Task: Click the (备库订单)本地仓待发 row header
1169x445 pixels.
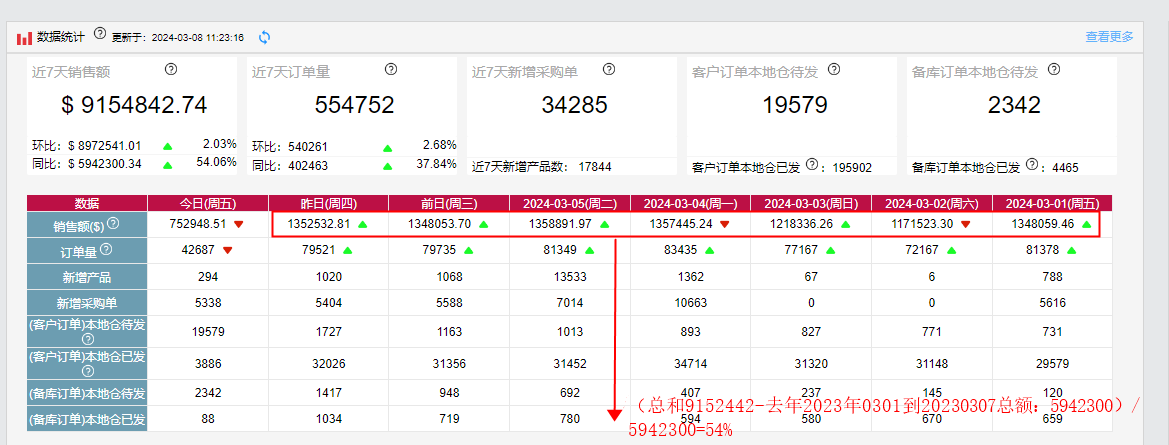Action: (86, 392)
